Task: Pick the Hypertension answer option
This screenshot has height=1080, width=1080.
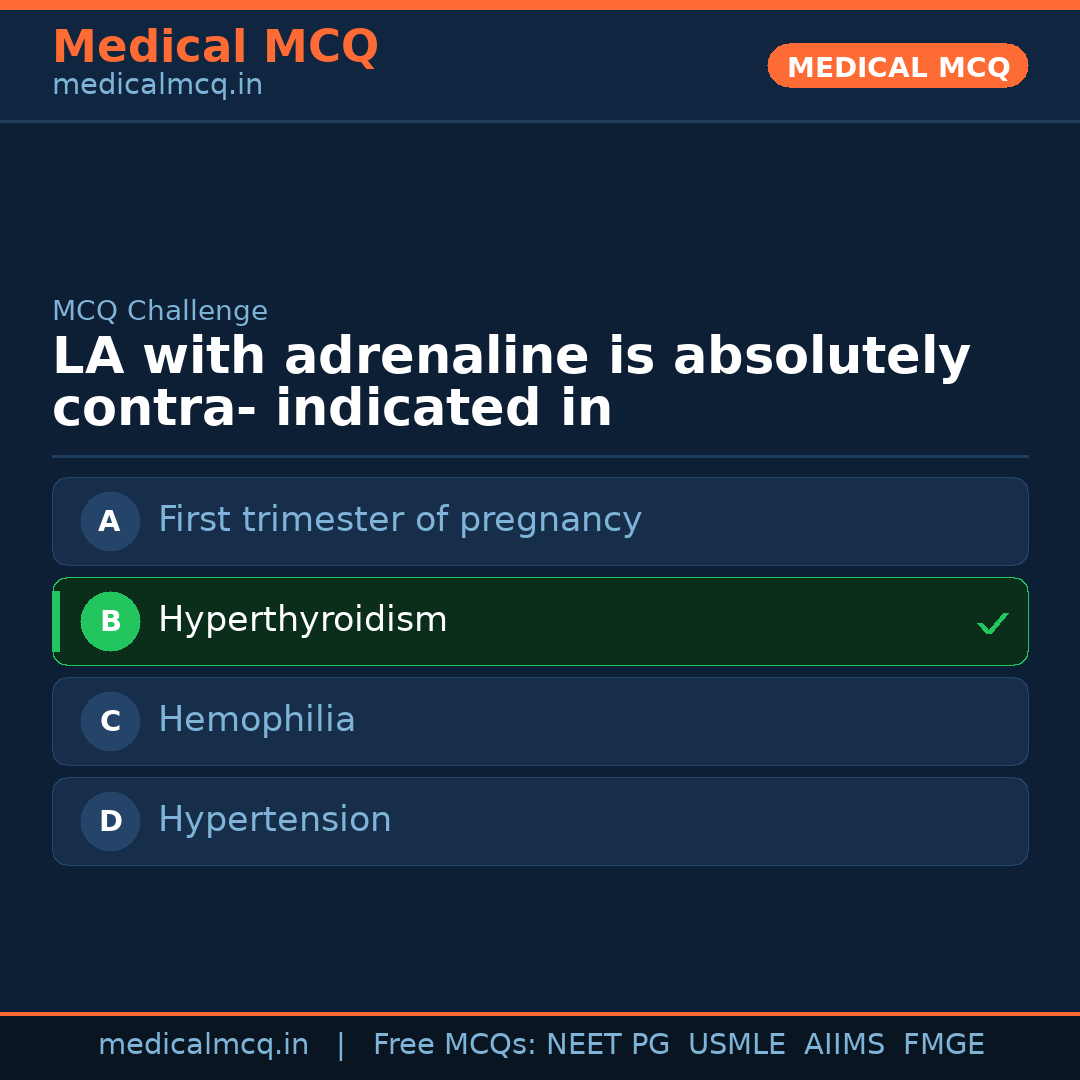Action: tap(275, 820)
